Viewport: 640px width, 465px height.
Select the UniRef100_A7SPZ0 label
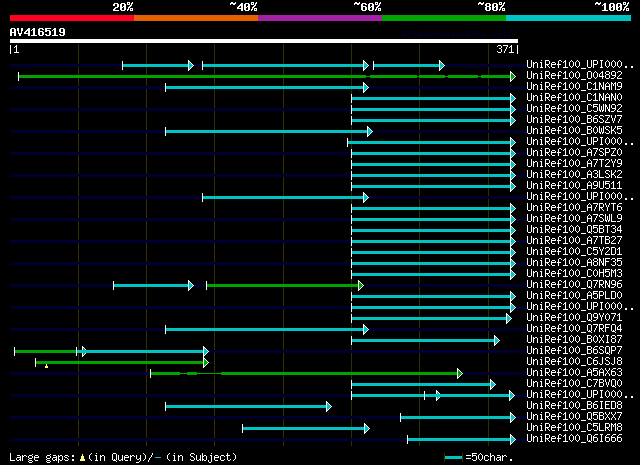pyautogui.click(x=574, y=152)
